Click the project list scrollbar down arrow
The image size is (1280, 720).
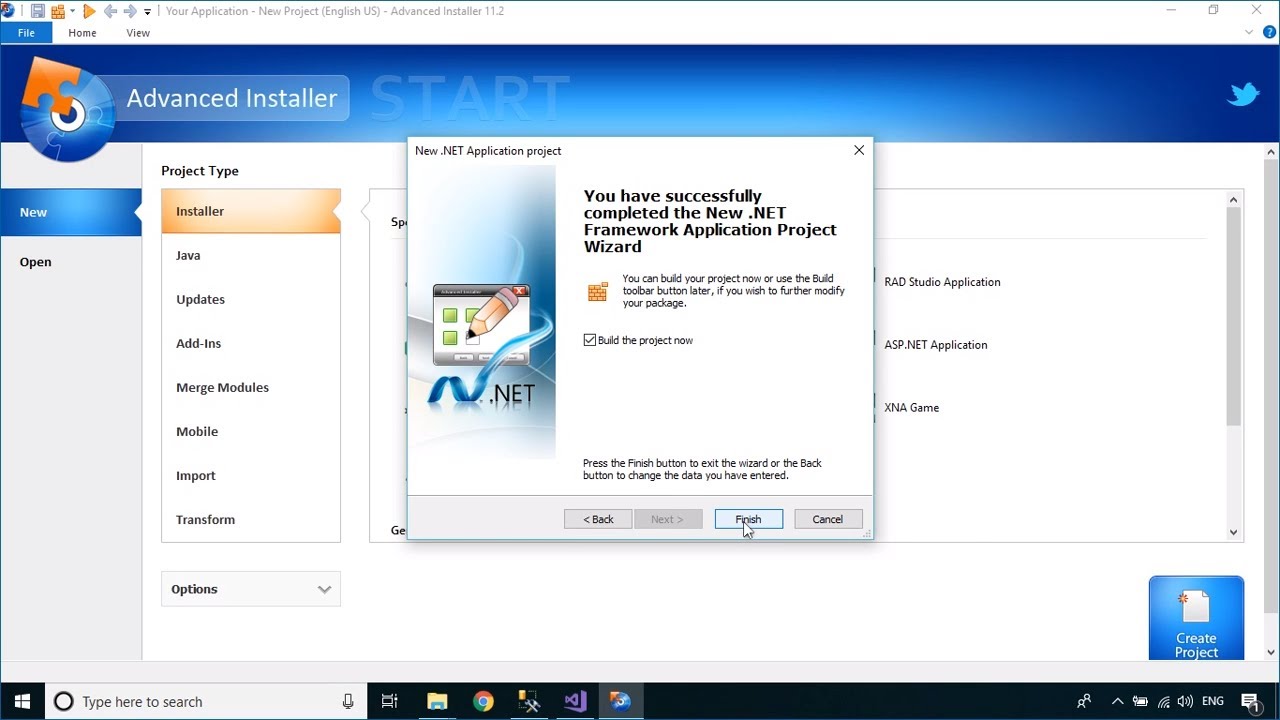point(1233,533)
